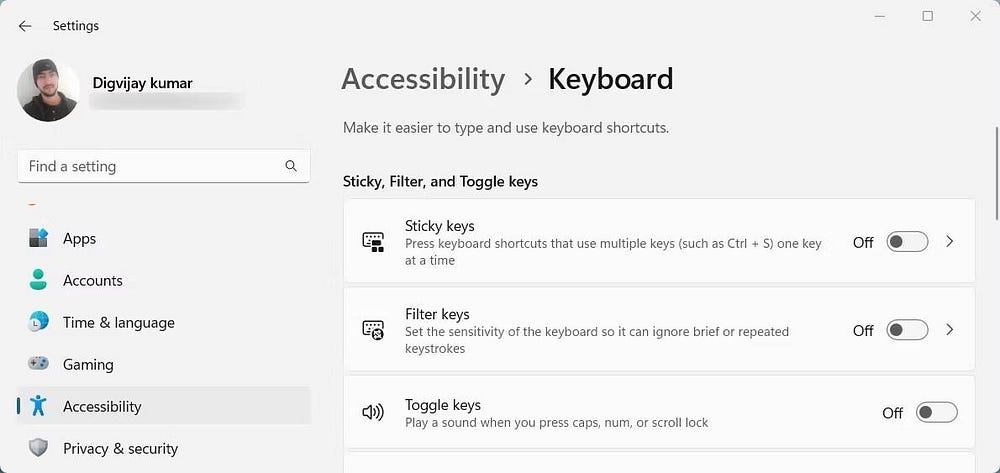
Task: Click the search magnifier icon
Action: point(291,166)
